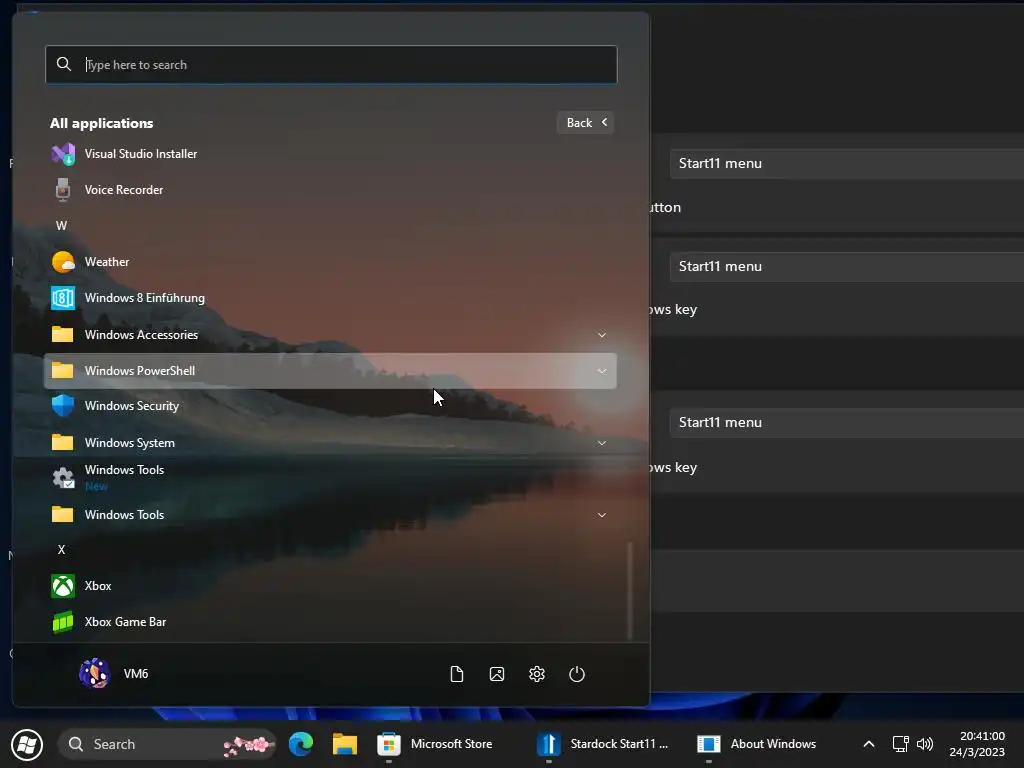
Task: Expand Windows Accessories chevron
Action: (601, 335)
